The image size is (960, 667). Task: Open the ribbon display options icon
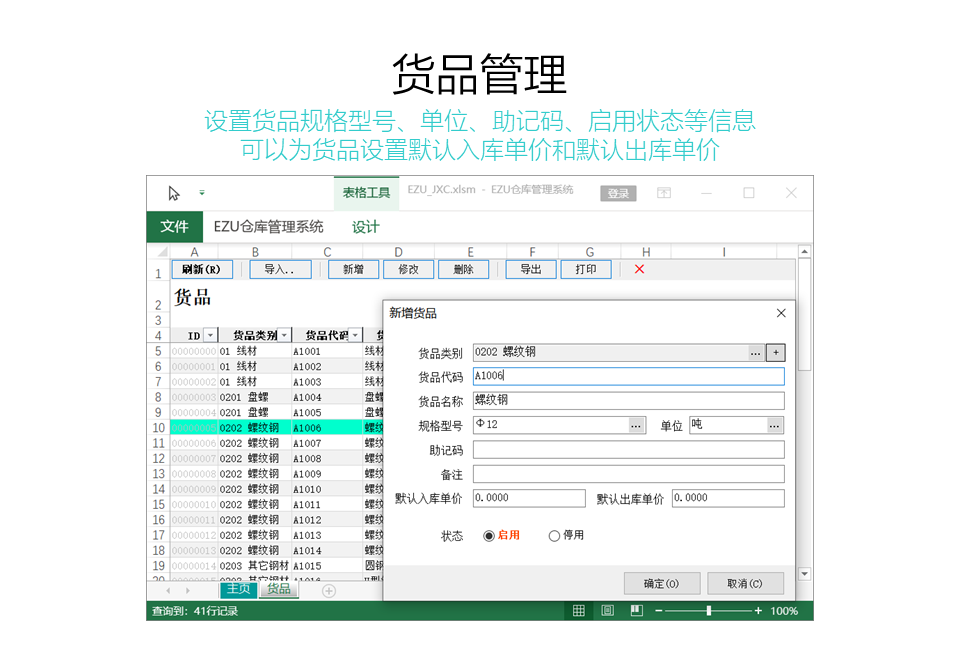point(664,193)
